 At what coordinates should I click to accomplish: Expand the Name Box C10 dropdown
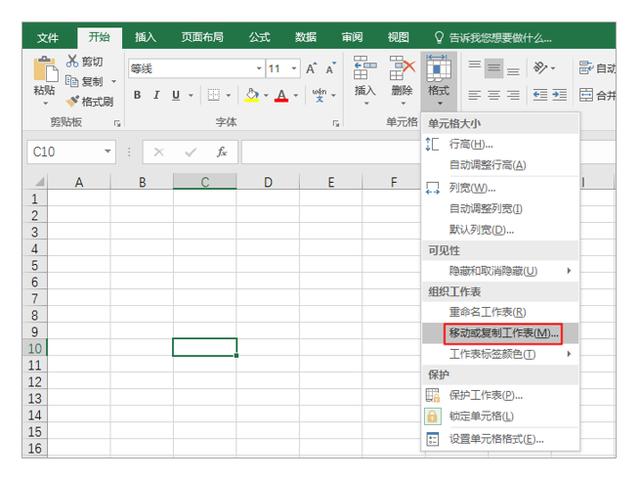pos(108,151)
